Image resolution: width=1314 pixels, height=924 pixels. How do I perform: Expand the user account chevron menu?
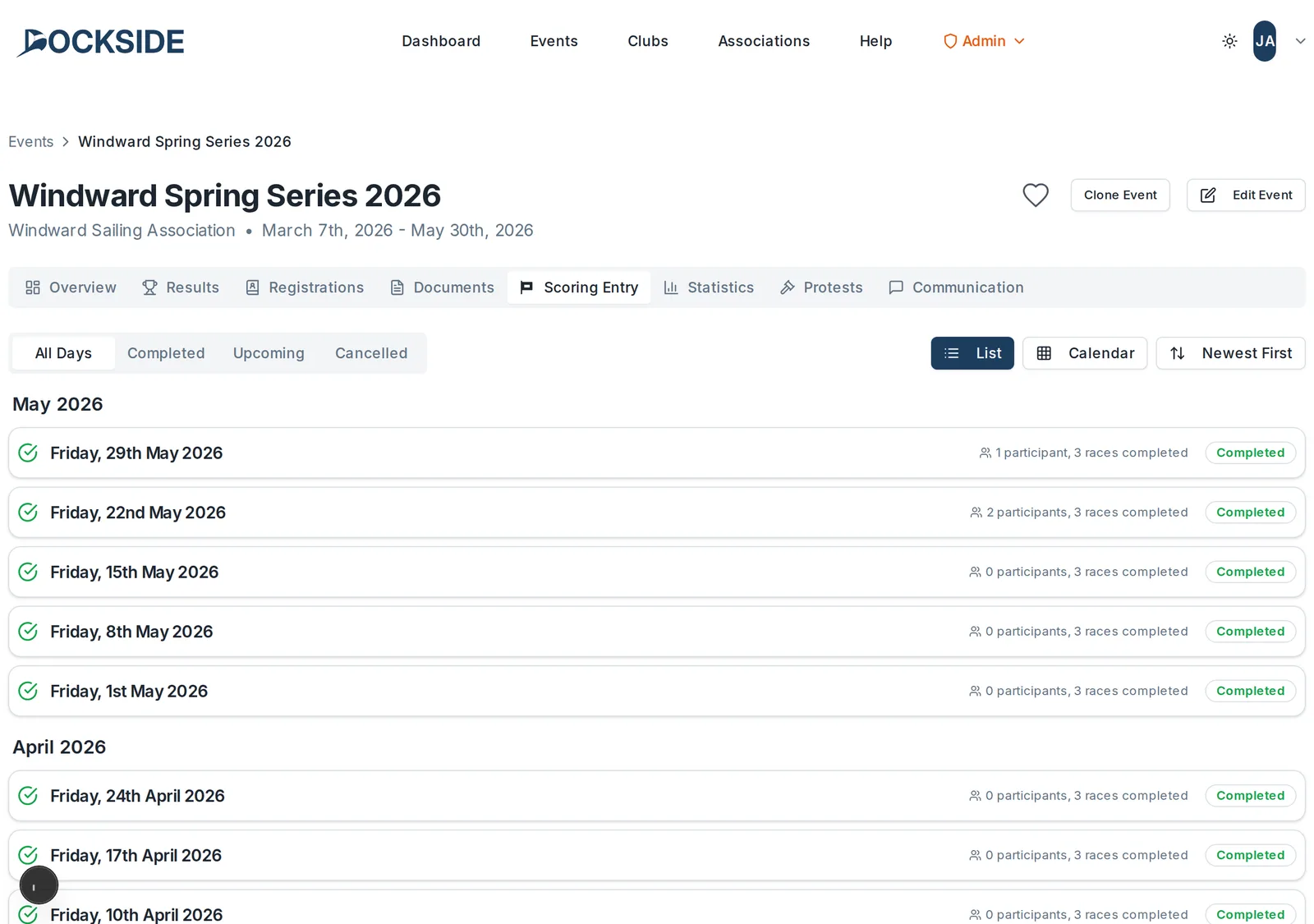coord(1300,41)
